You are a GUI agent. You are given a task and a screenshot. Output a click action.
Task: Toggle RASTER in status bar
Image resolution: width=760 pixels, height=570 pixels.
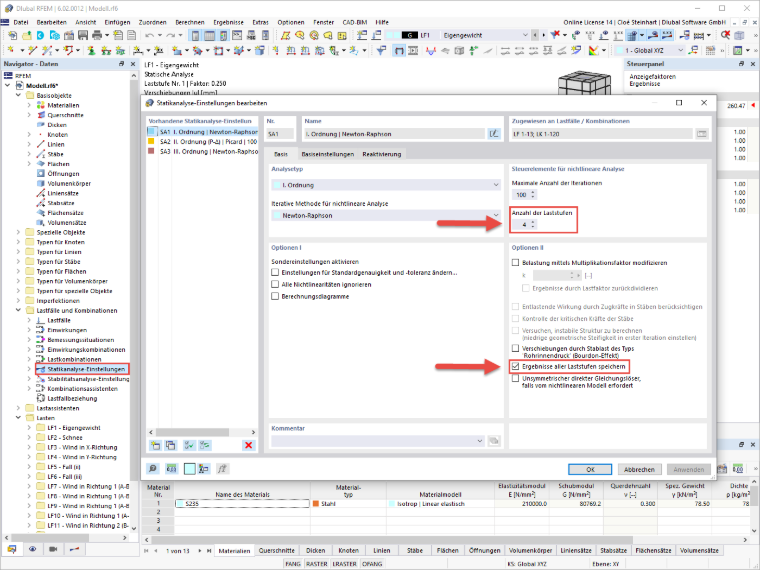[317, 564]
